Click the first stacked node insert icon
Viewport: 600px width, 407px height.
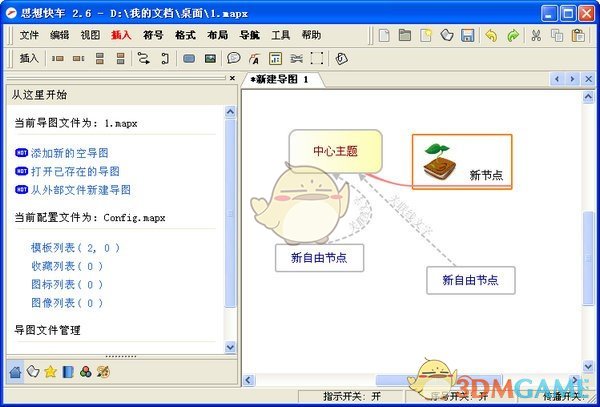pyautogui.click(x=100, y=59)
